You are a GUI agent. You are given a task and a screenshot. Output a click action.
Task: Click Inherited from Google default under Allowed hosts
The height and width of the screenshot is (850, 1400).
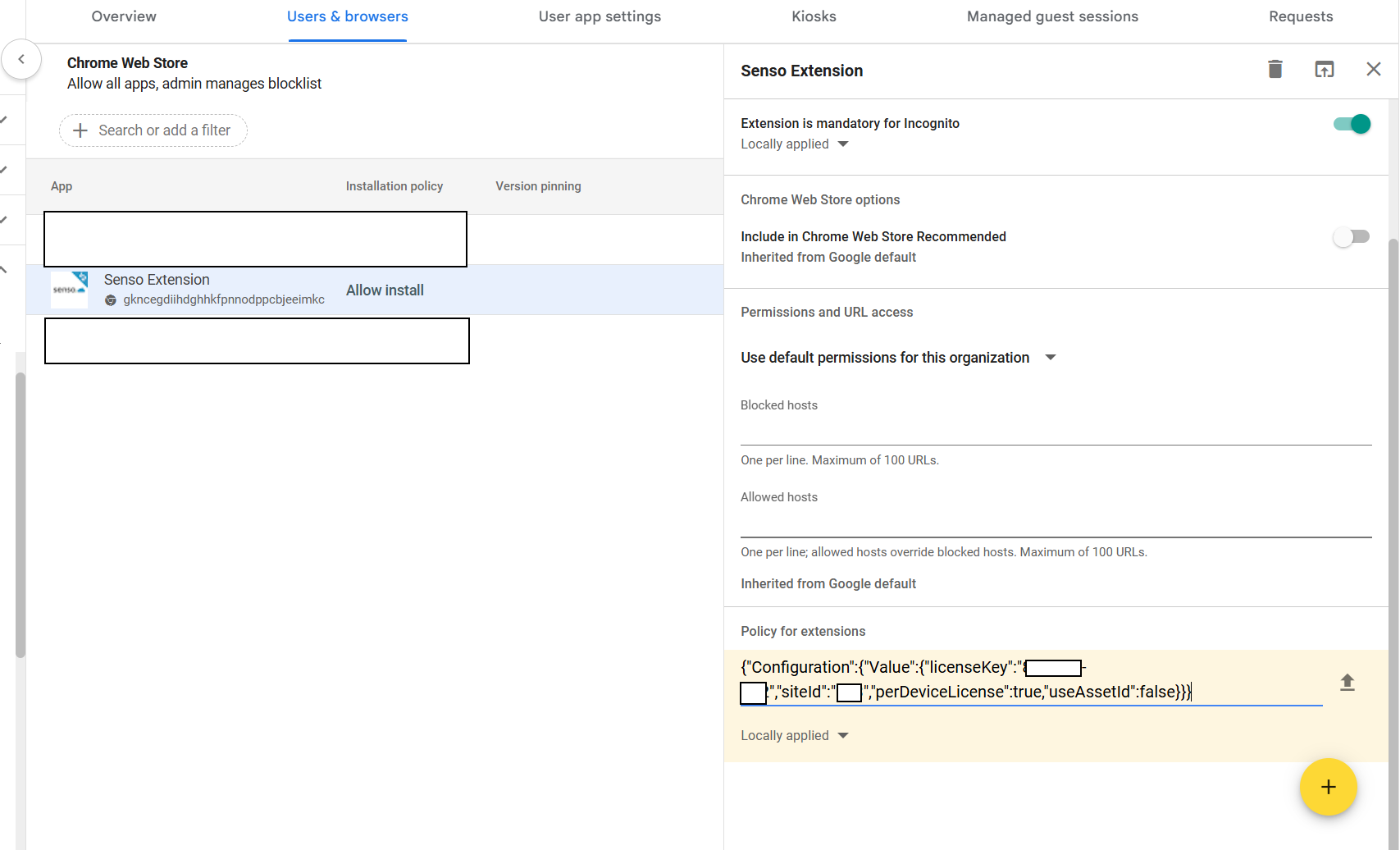point(828,584)
